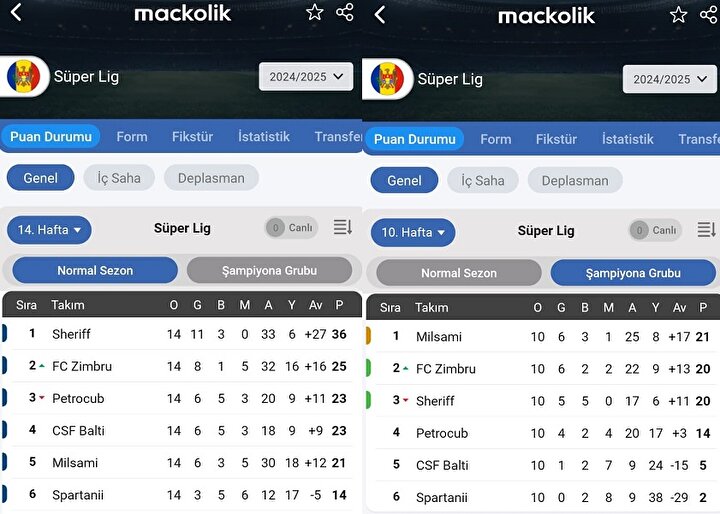Viewport: 720px width, 514px height.
Task: Favorite the league with left star icon
Action: pos(315,12)
